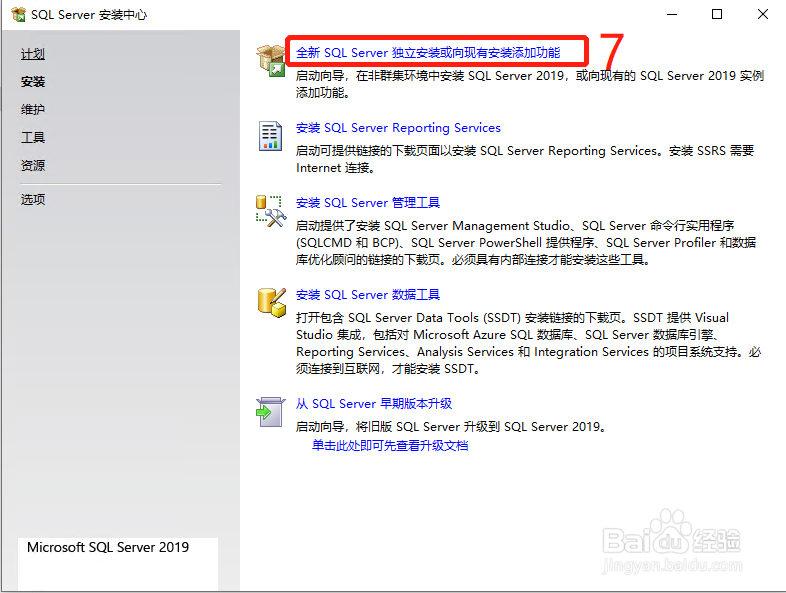Go to 资源 section
The height and width of the screenshot is (593, 786).
click(33, 165)
